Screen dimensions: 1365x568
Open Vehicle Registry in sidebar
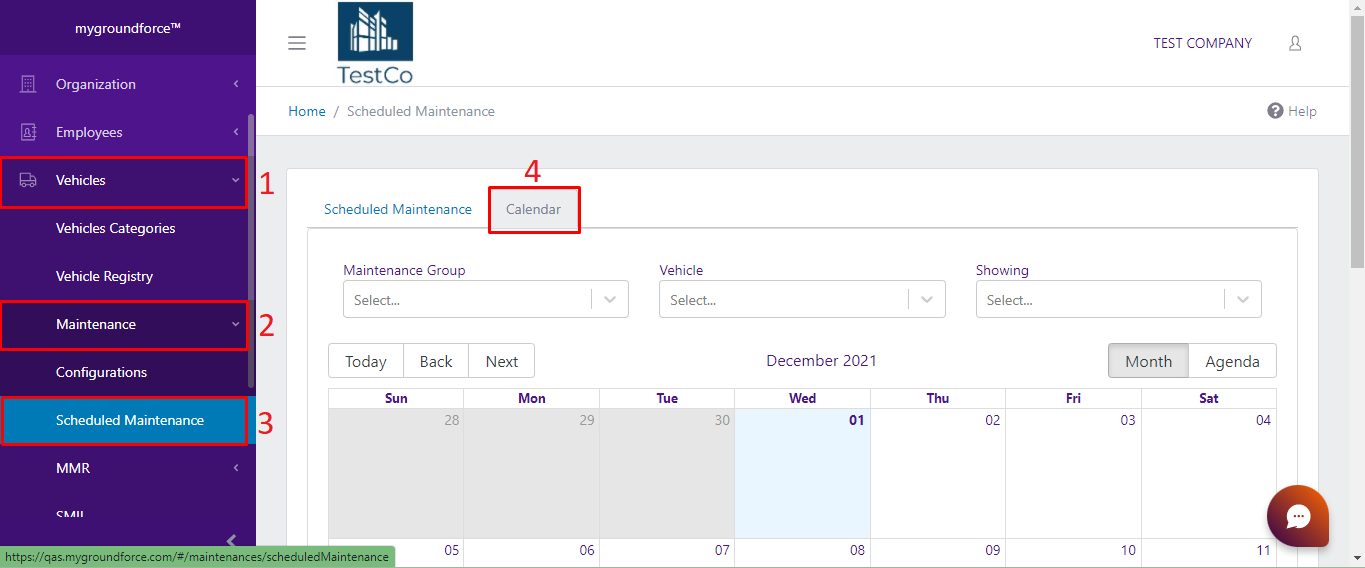pyautogui.click(x=105, y=276)
